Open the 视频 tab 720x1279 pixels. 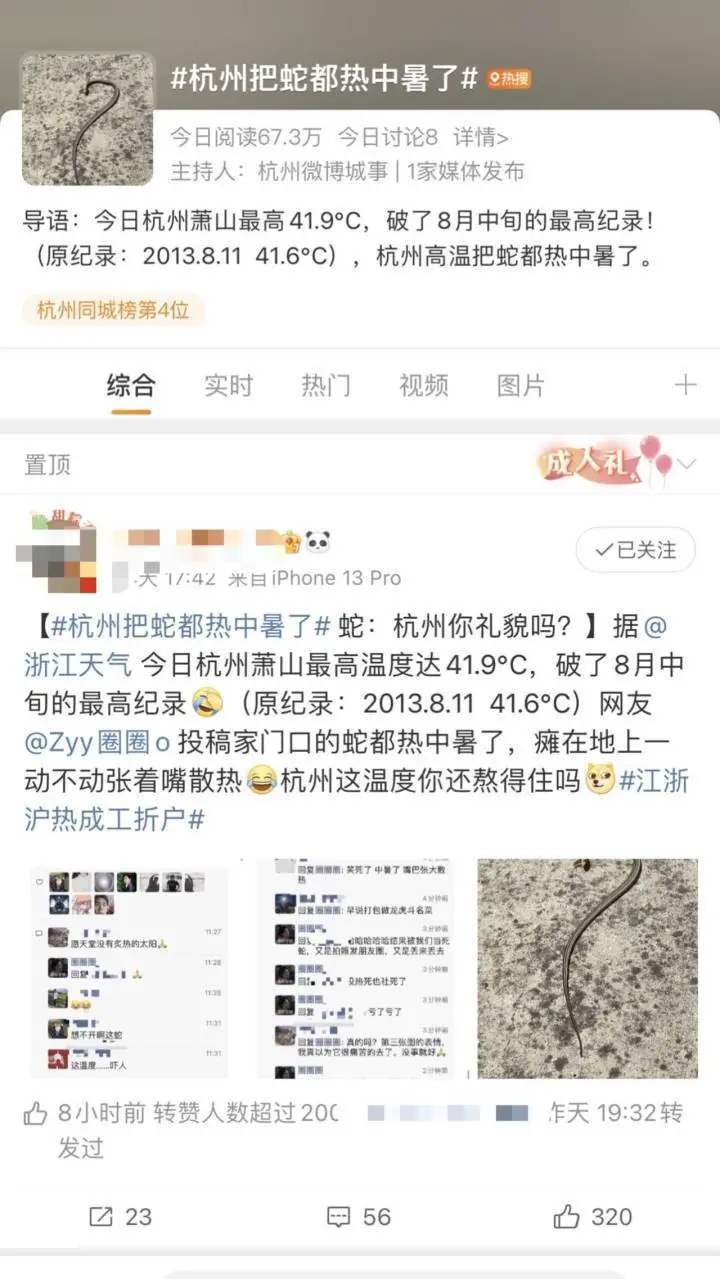(424, 385)
